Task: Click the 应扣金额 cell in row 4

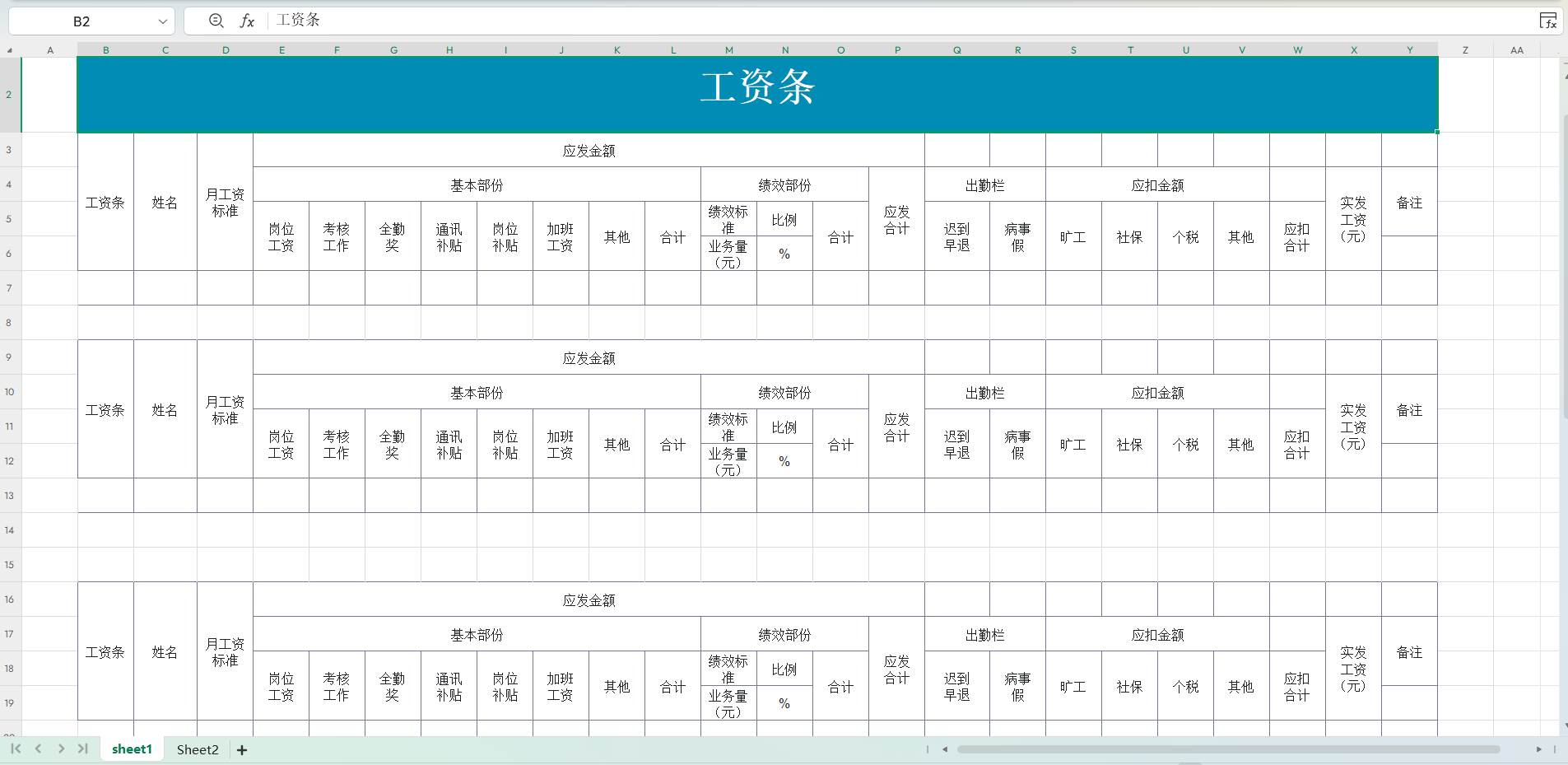Action: [1157, 185]
